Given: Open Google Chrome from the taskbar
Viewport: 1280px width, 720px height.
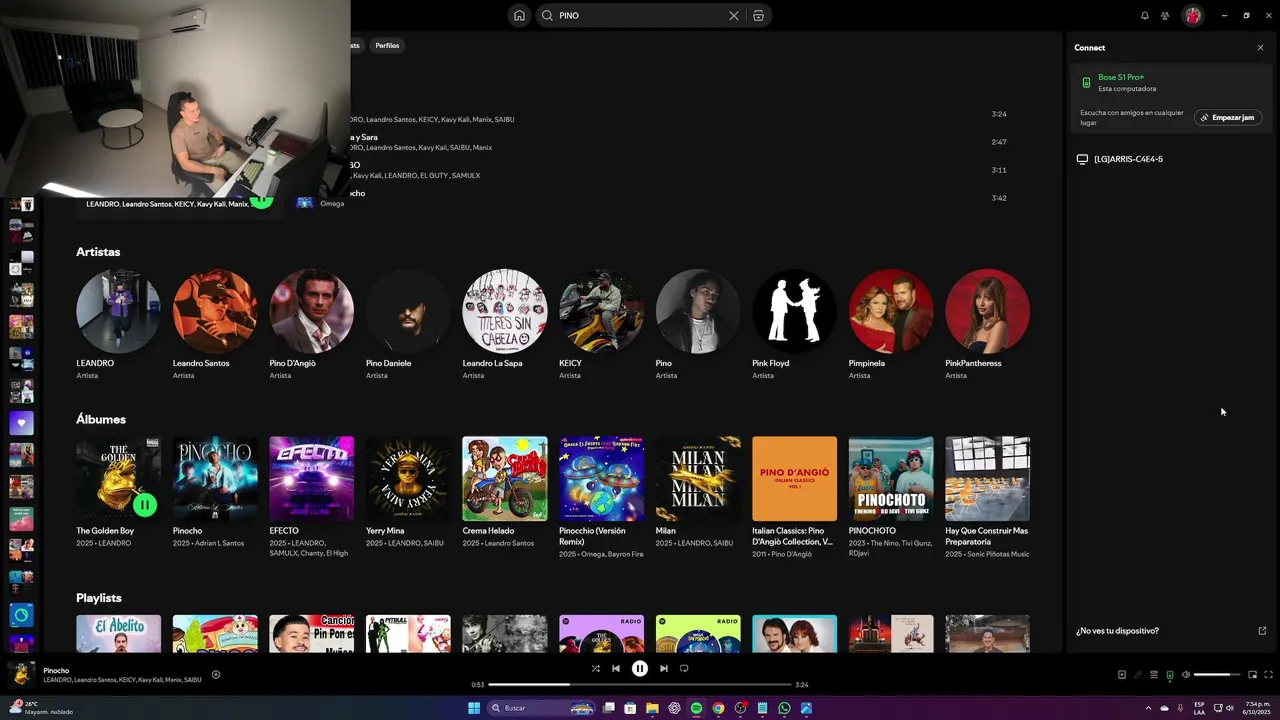Looking at the screenshot, I should (x=718, y=708).
